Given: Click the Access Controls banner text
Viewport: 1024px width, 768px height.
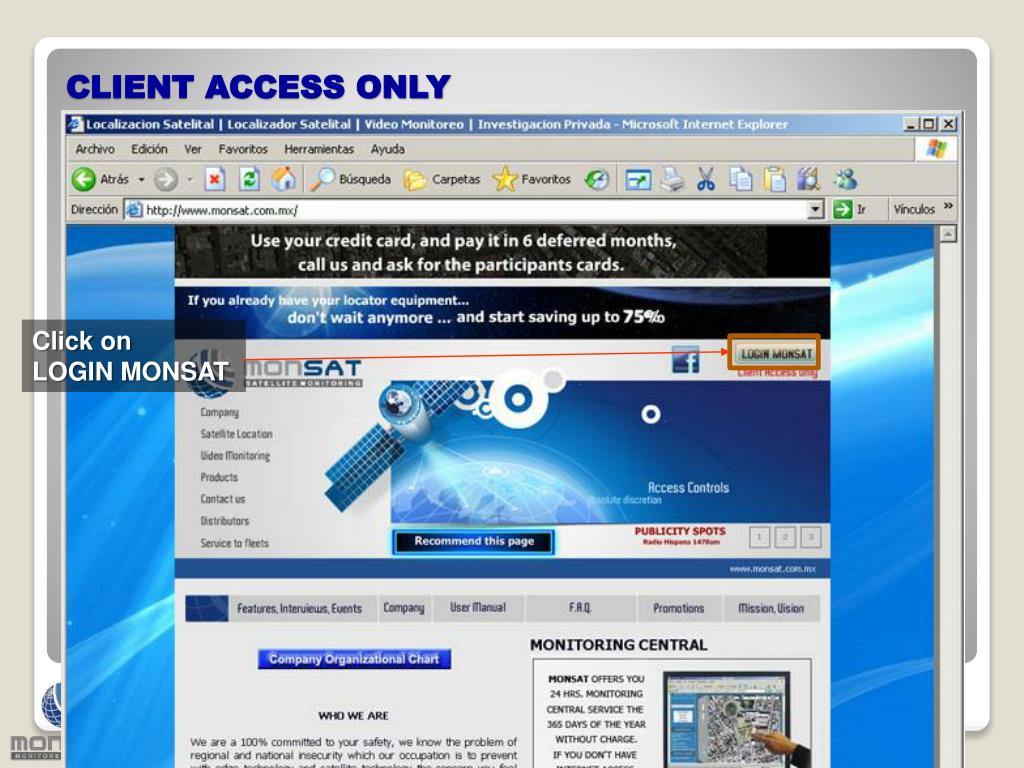Looking at the screenshot, I should [688, 488].
